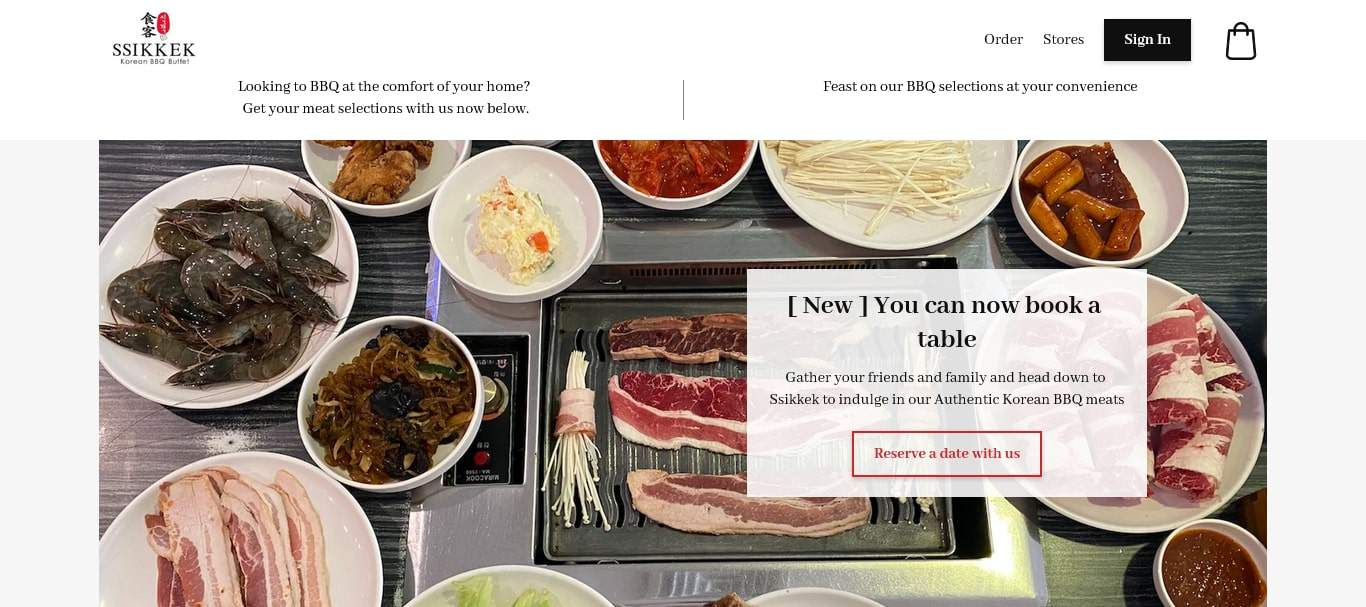This screenshot has height=607, width=1366.
Task: Click the japchae noodle bowl in the photo
Action: pyautogui.click(x=391, y=402)
